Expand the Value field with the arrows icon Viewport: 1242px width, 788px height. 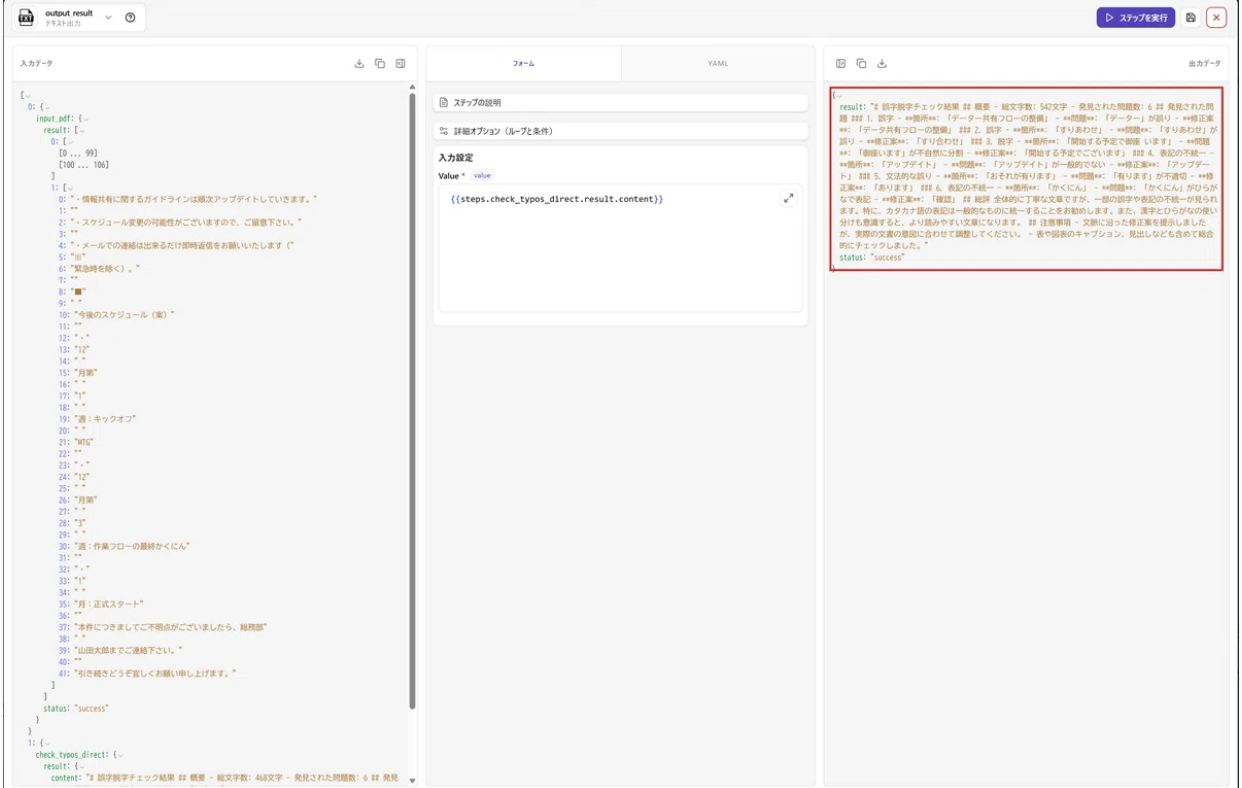click(788, 198)
